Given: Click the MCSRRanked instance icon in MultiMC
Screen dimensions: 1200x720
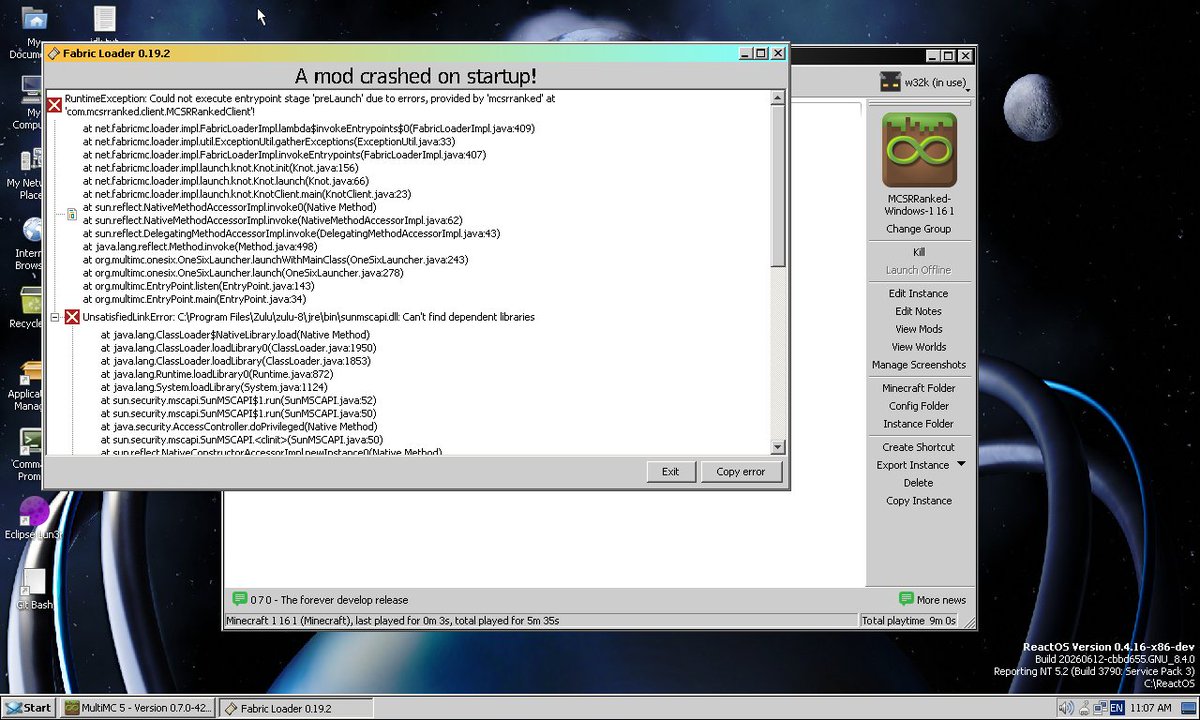Looking at the screenshot, I should click(x=919, y=150).
